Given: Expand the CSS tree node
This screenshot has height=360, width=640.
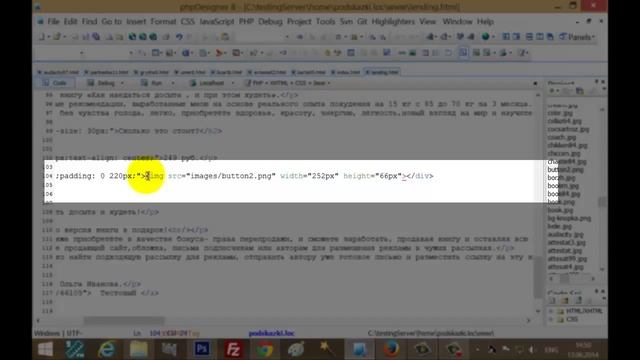Looking at the screenshot, I should (551, 319).
